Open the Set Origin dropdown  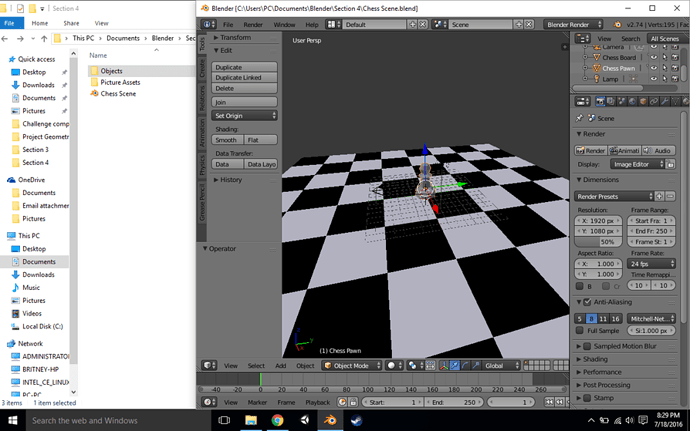point(244,115)
